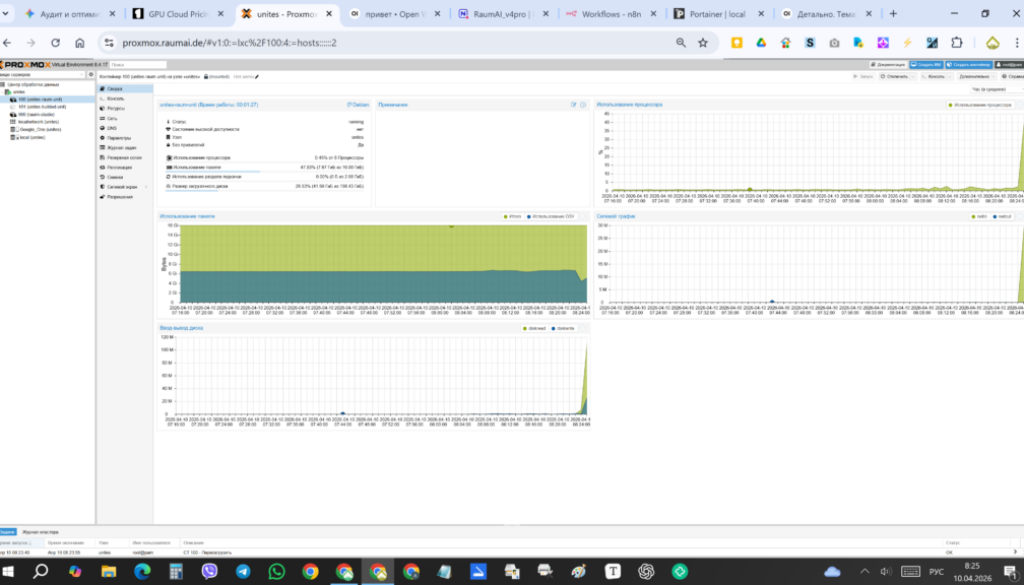The width and height of the screenshot is (1024, 585).
Task: Toggle the netin series in network traffic legend
Action: (x=979, y=217)
